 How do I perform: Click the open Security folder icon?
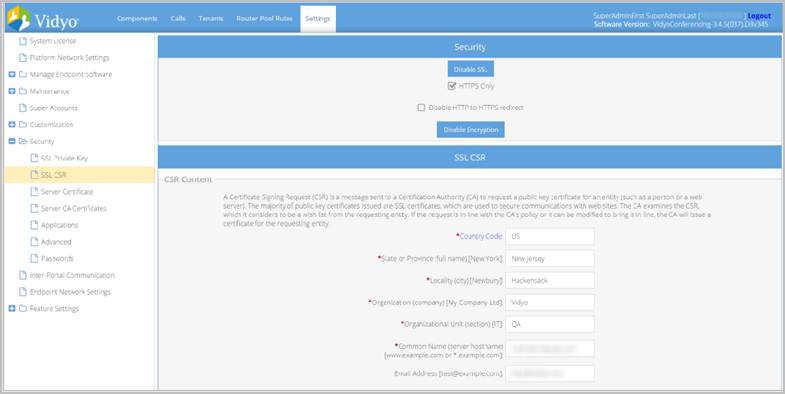pos(23,141)
